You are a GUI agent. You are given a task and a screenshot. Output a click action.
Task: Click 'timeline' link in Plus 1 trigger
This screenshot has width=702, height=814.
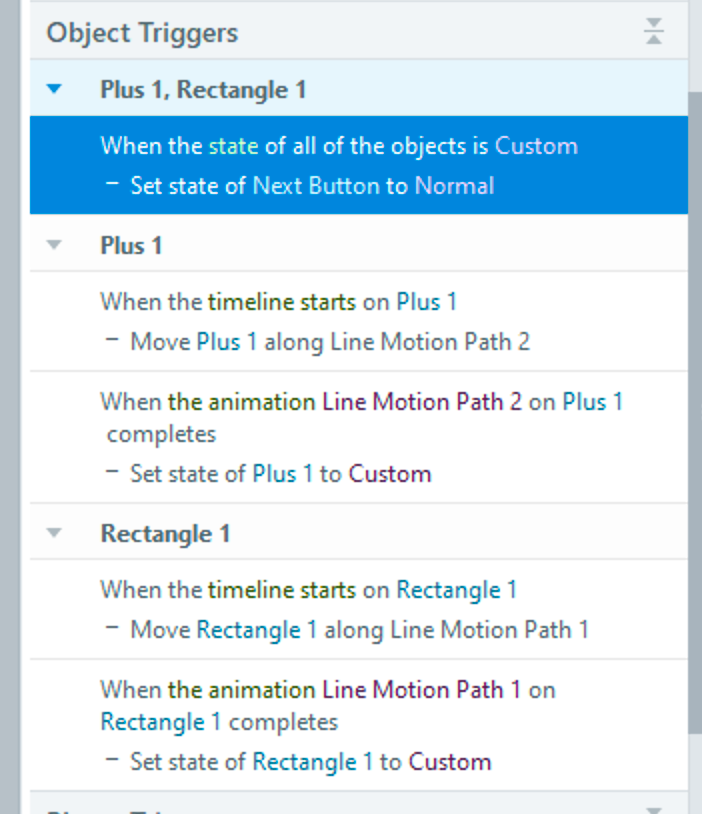250,302
